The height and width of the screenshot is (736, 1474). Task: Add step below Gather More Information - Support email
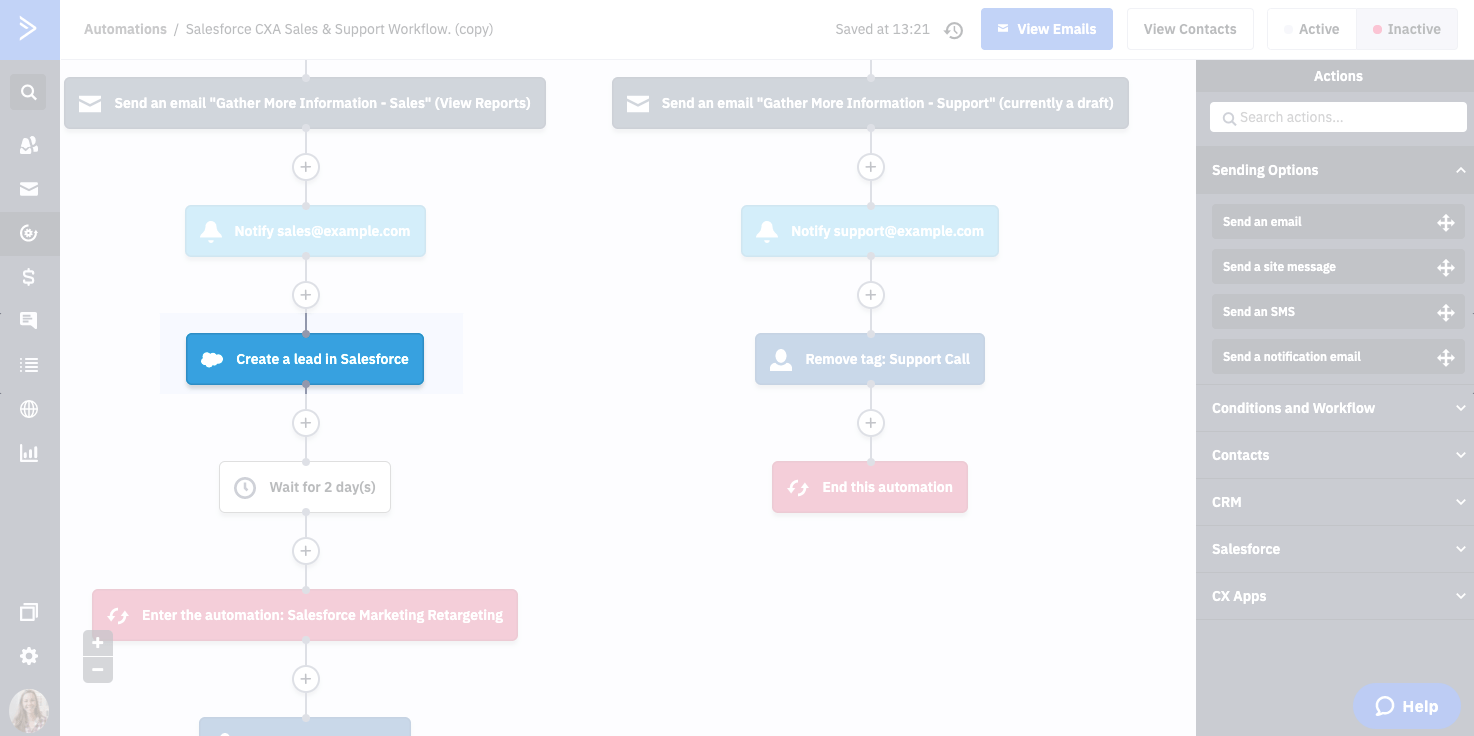coord(871,167)
